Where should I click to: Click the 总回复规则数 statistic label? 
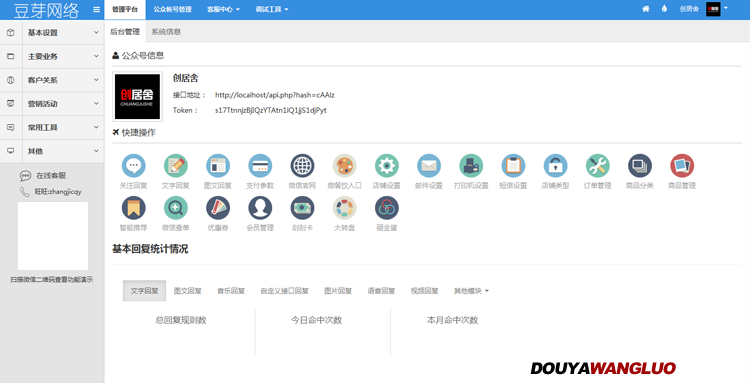181,320
